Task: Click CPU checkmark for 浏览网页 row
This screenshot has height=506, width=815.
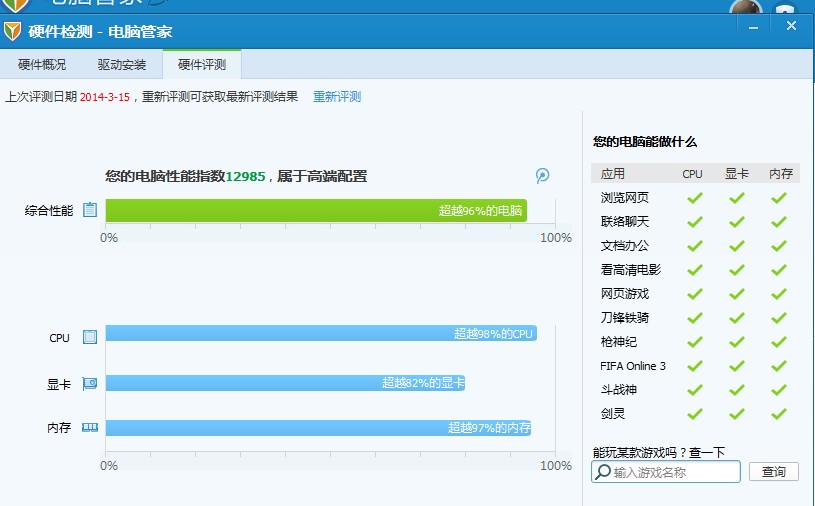Action: pyautogui.click(x=694, y=197)
